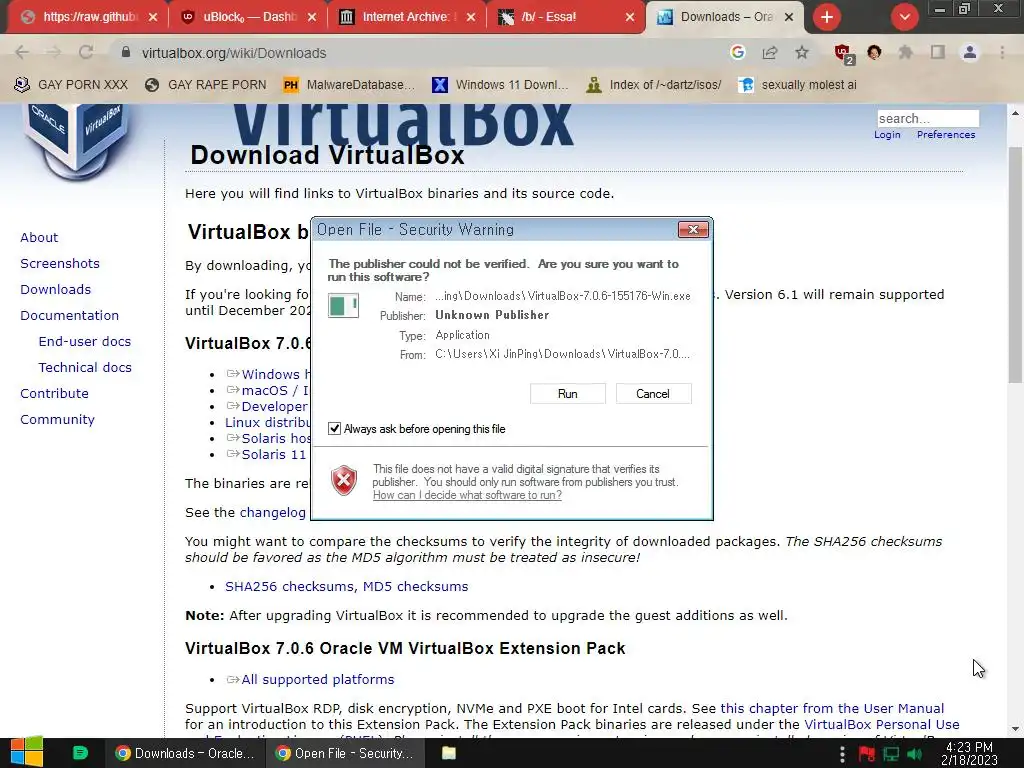Bookmark this page with the star icon

802,53
